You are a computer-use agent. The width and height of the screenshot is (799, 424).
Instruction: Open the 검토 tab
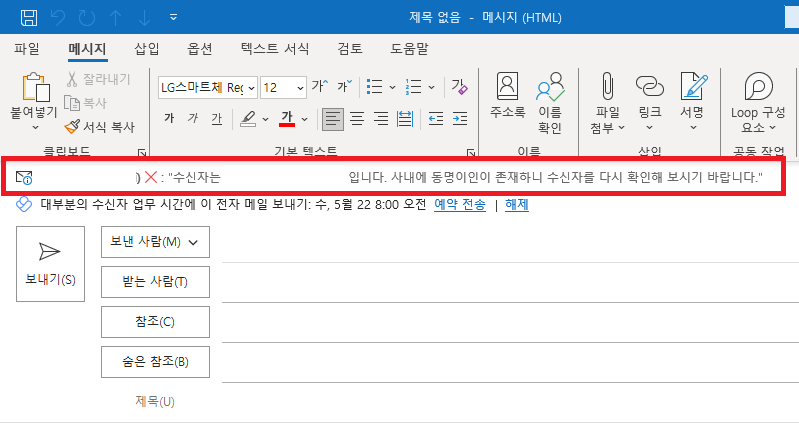pyautogui.click(x=350, y=49)
